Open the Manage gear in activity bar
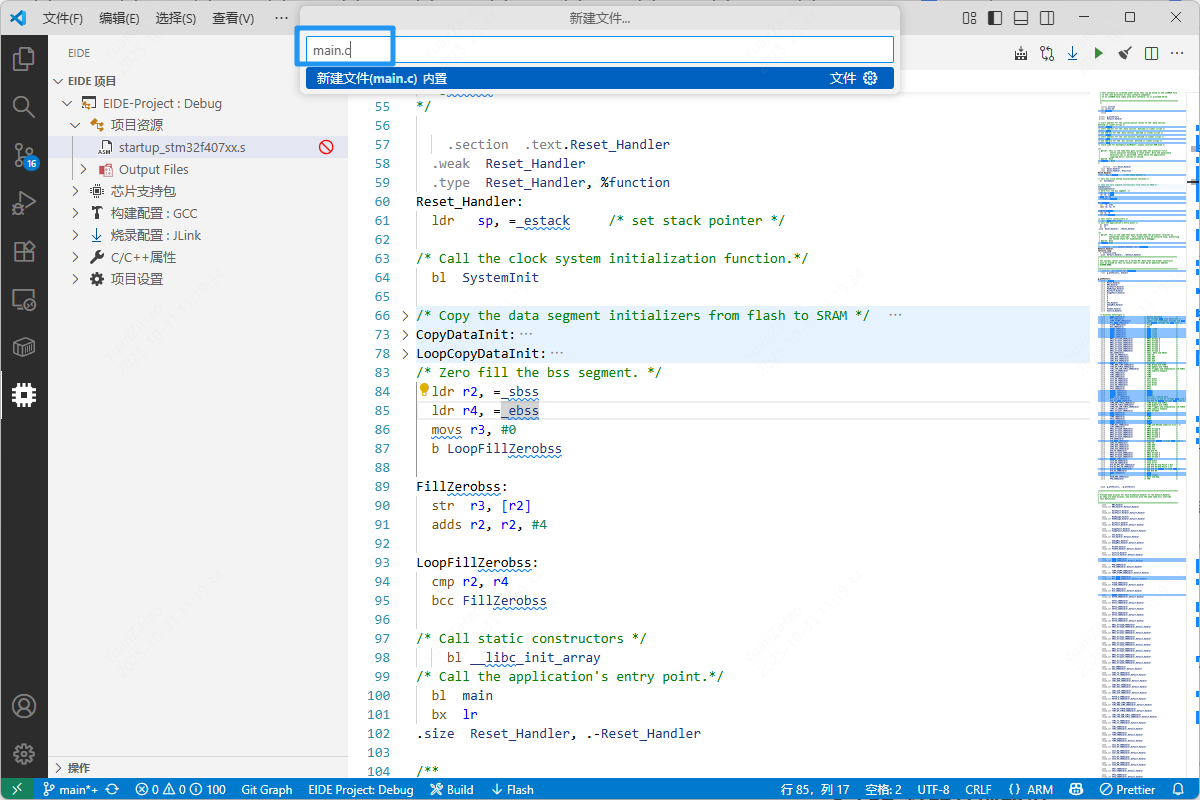The image size is (1200, 800). pos(24,753)
